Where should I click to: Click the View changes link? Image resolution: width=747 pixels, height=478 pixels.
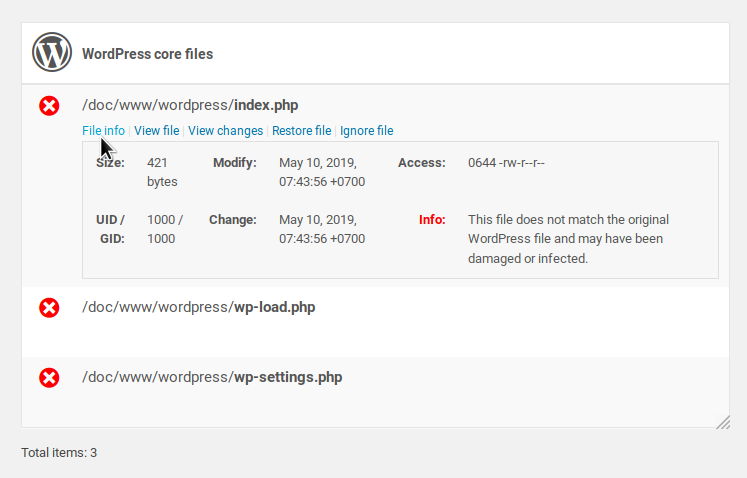point(226,131)
